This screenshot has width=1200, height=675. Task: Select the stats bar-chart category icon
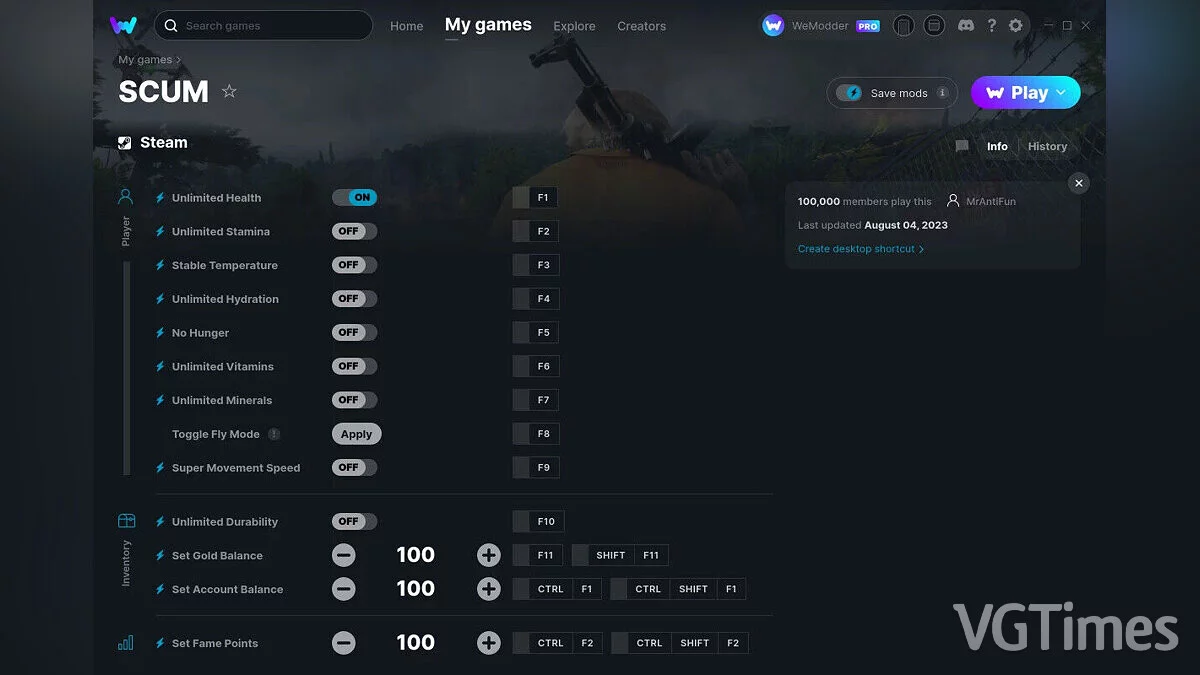pos(125,643)
